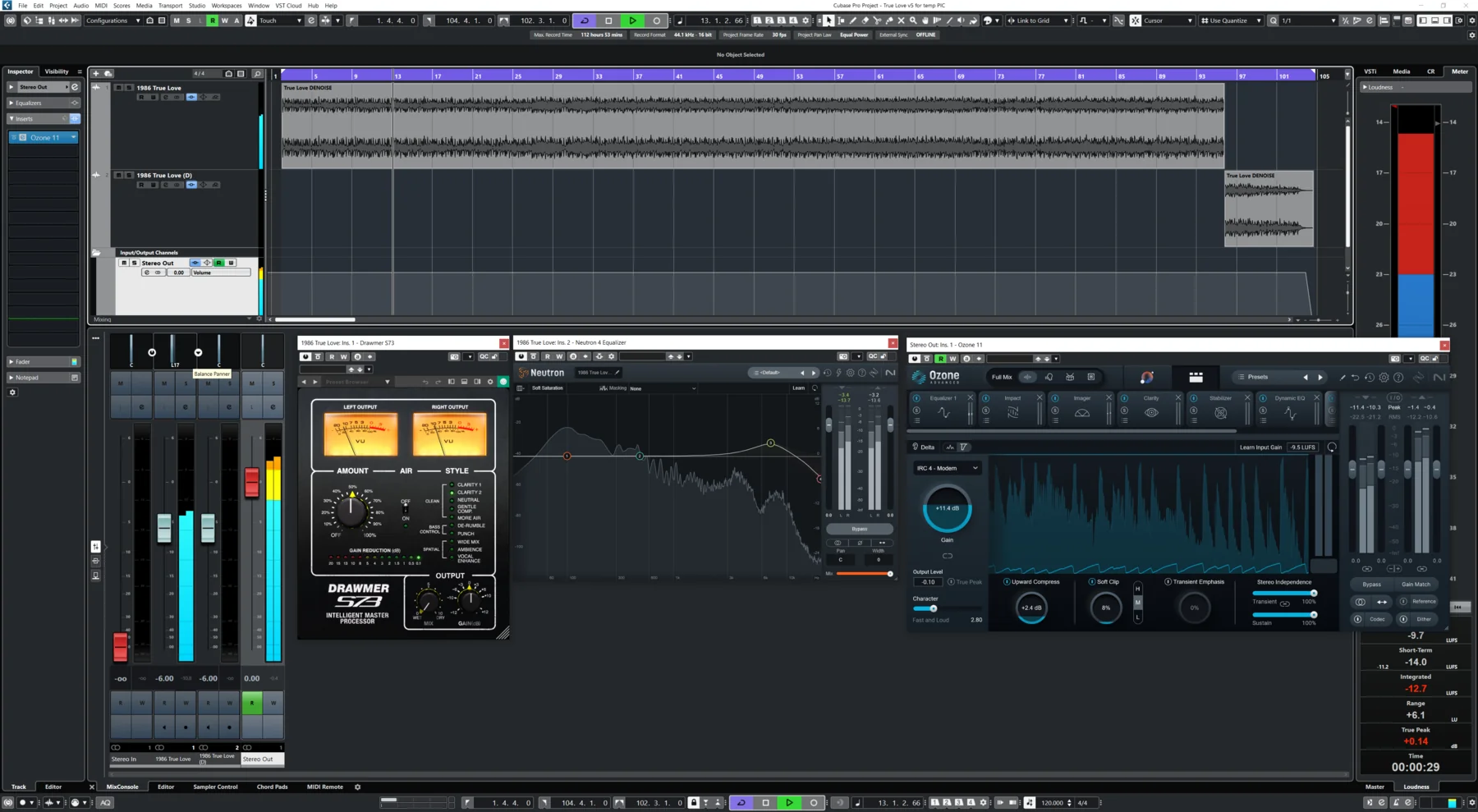Enable Soft Clip power toggle
This screenshot has width=1478, height=812.
point(1091,581)
